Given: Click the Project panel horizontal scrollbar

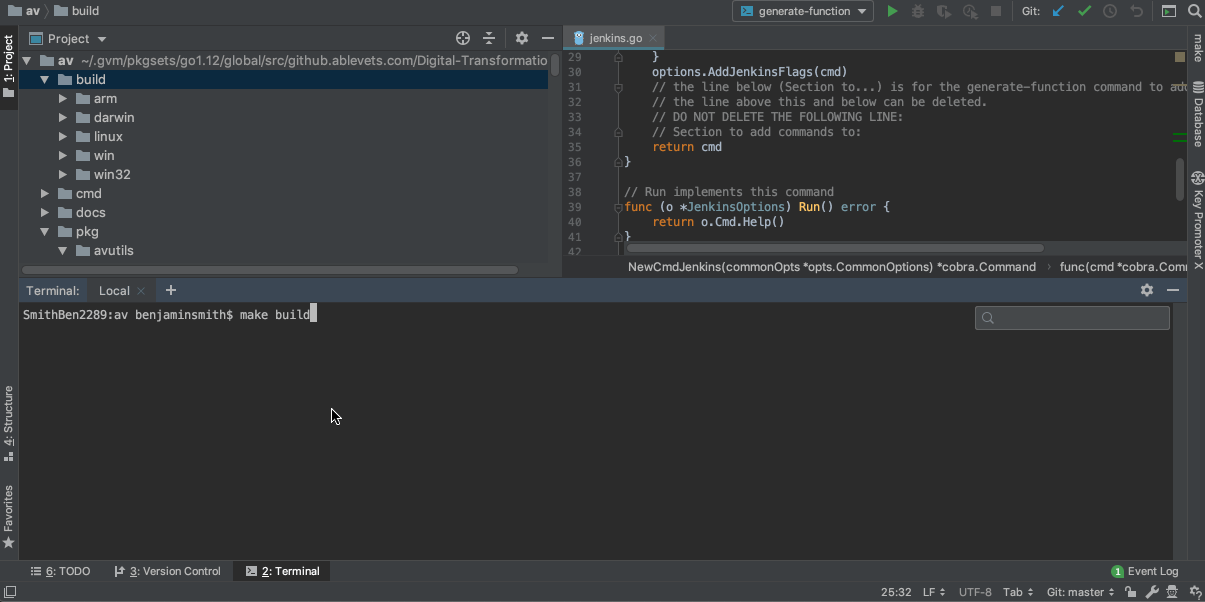Looking at the screenshot, I should tap(270, 270).
